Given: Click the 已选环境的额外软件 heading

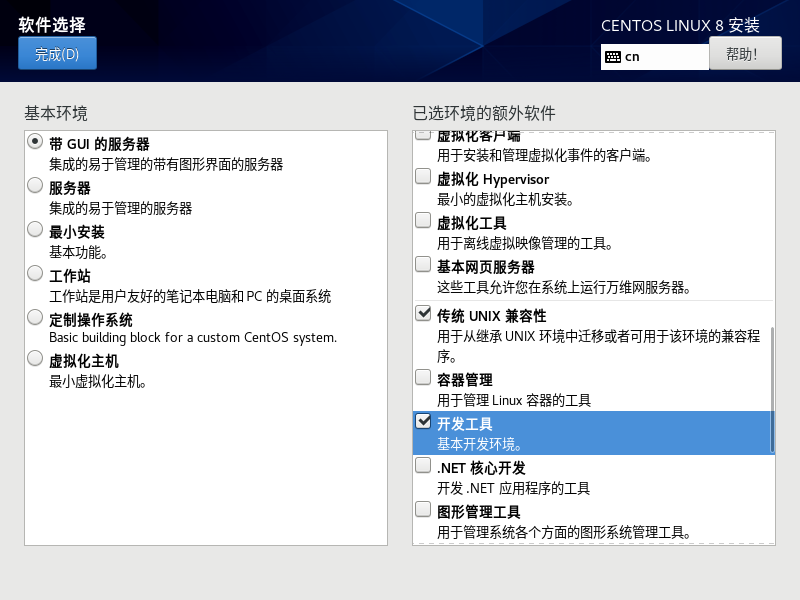Looking at the screenshot, I should pyautogui.click(x=484, y=113).
